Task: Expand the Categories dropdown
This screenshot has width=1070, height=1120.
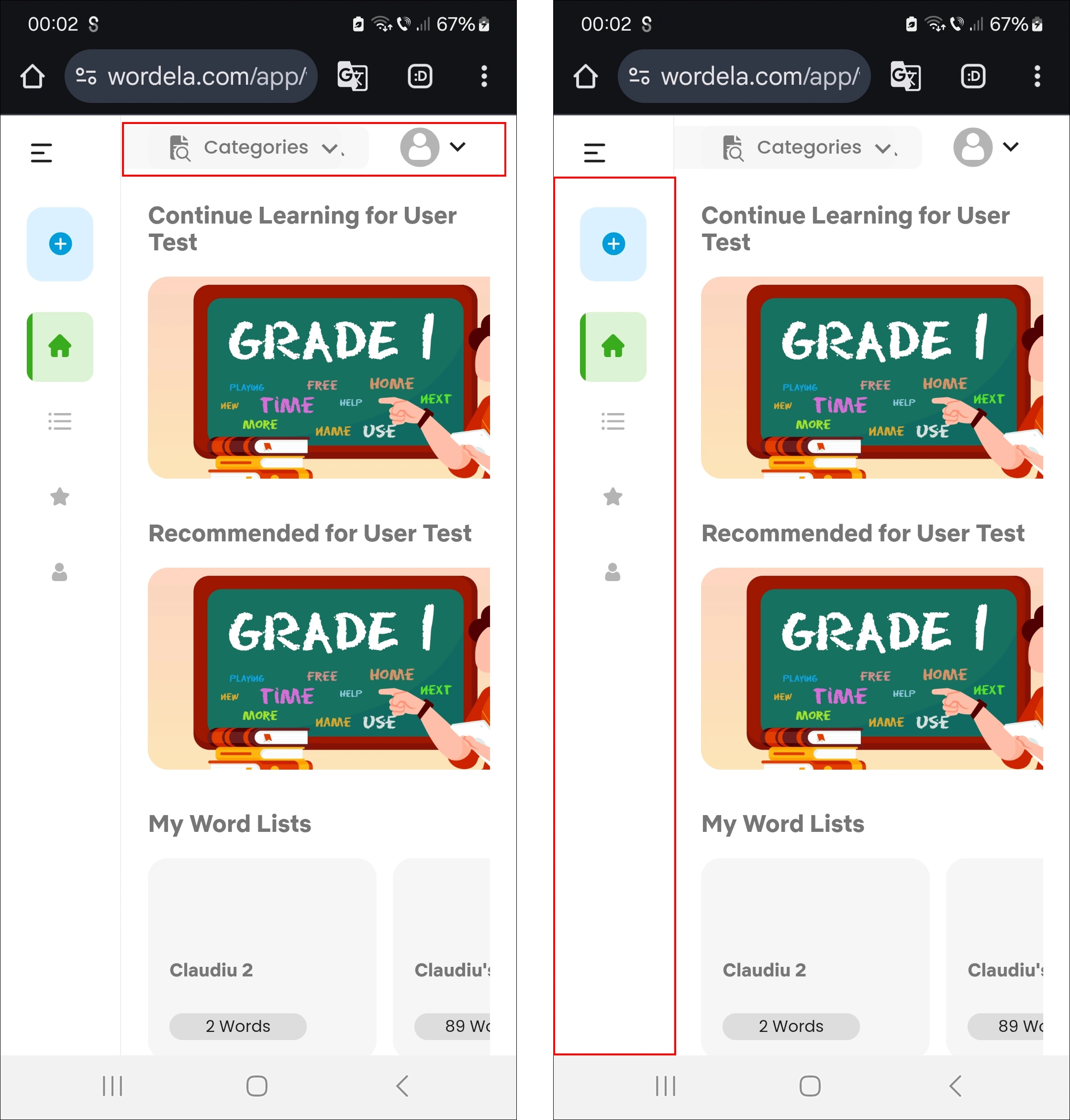Action: tap(257, 147)
